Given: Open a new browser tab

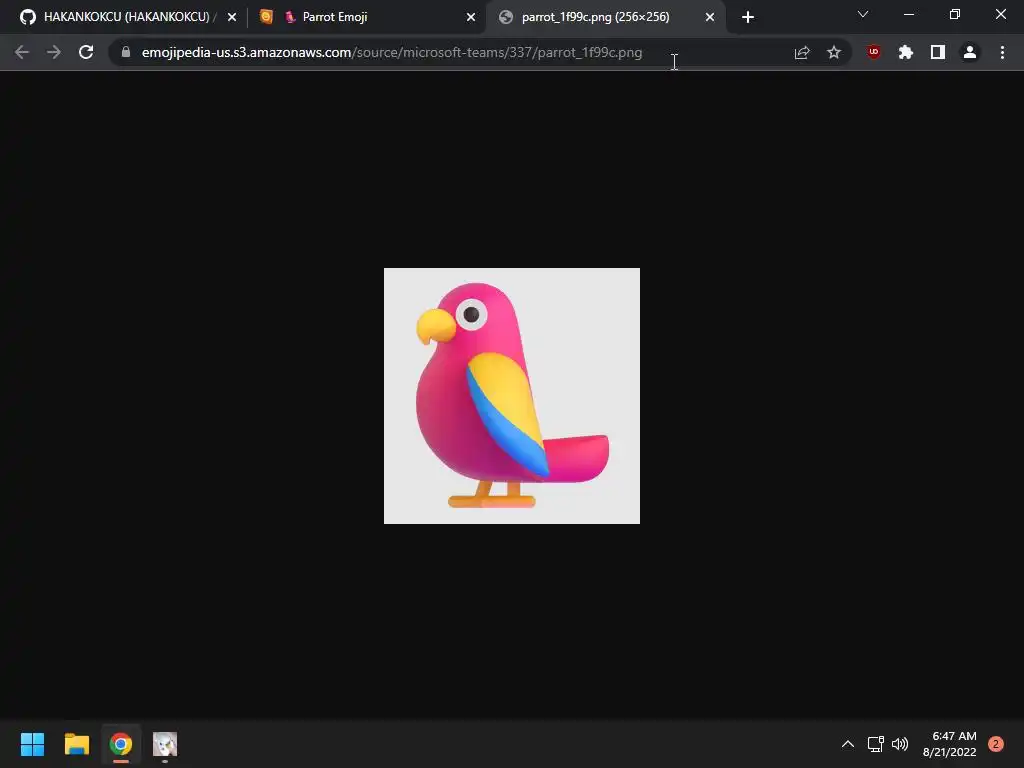Looking at the screenshot, I should click(x=748, y=17).
